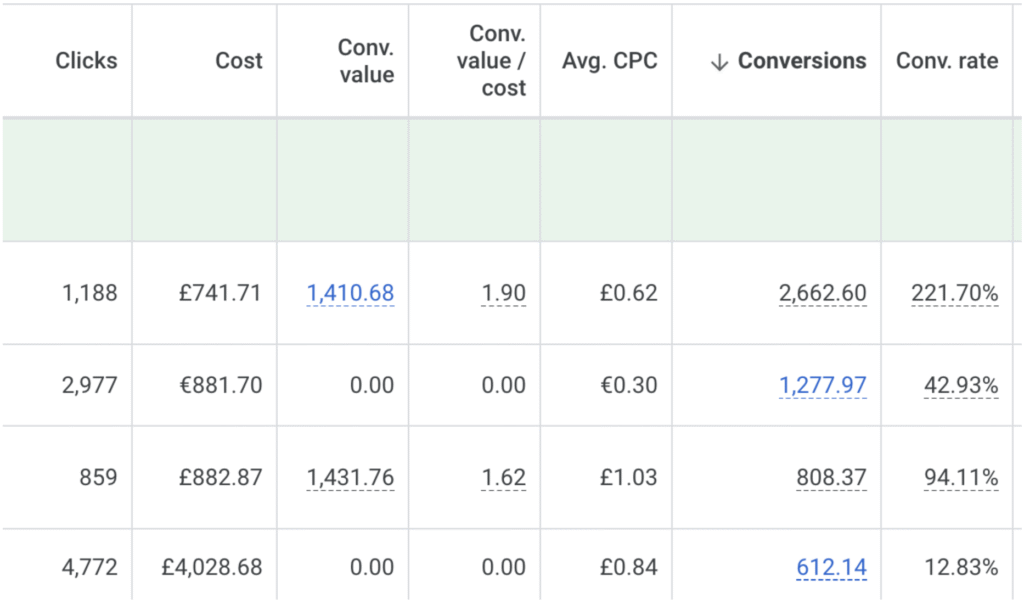Viewport: 1024px width, 604px height.
Task: Click the £741.71 cost cell
Action: coord(221,293)
